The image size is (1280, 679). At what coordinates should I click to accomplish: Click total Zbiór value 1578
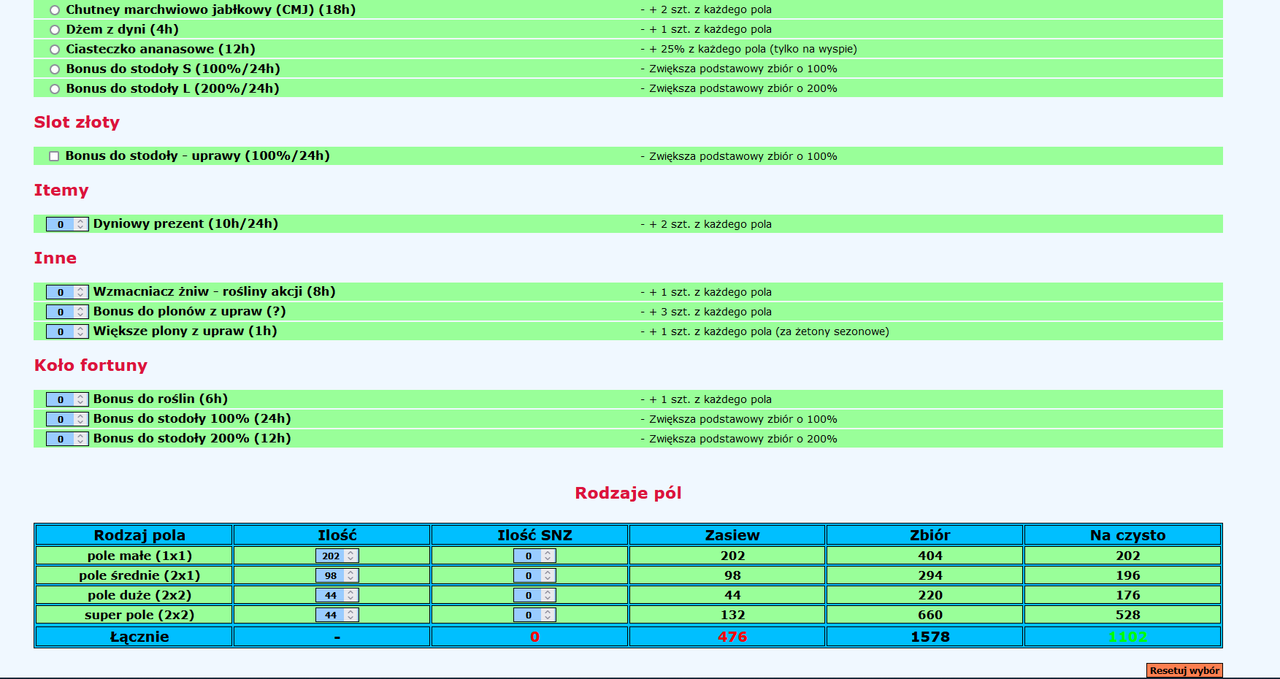(930, 637)
